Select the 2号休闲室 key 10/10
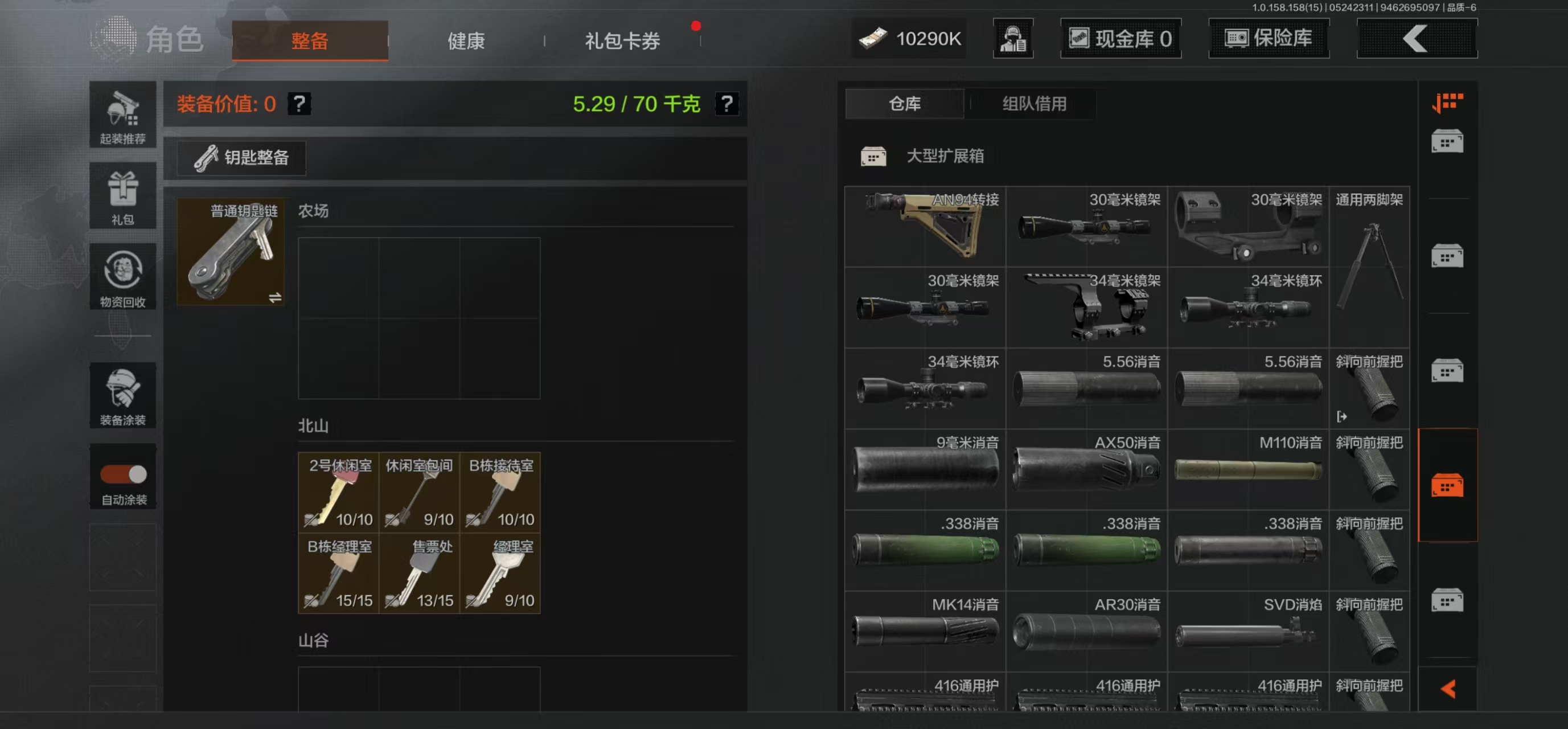 (x=338, y=492)
